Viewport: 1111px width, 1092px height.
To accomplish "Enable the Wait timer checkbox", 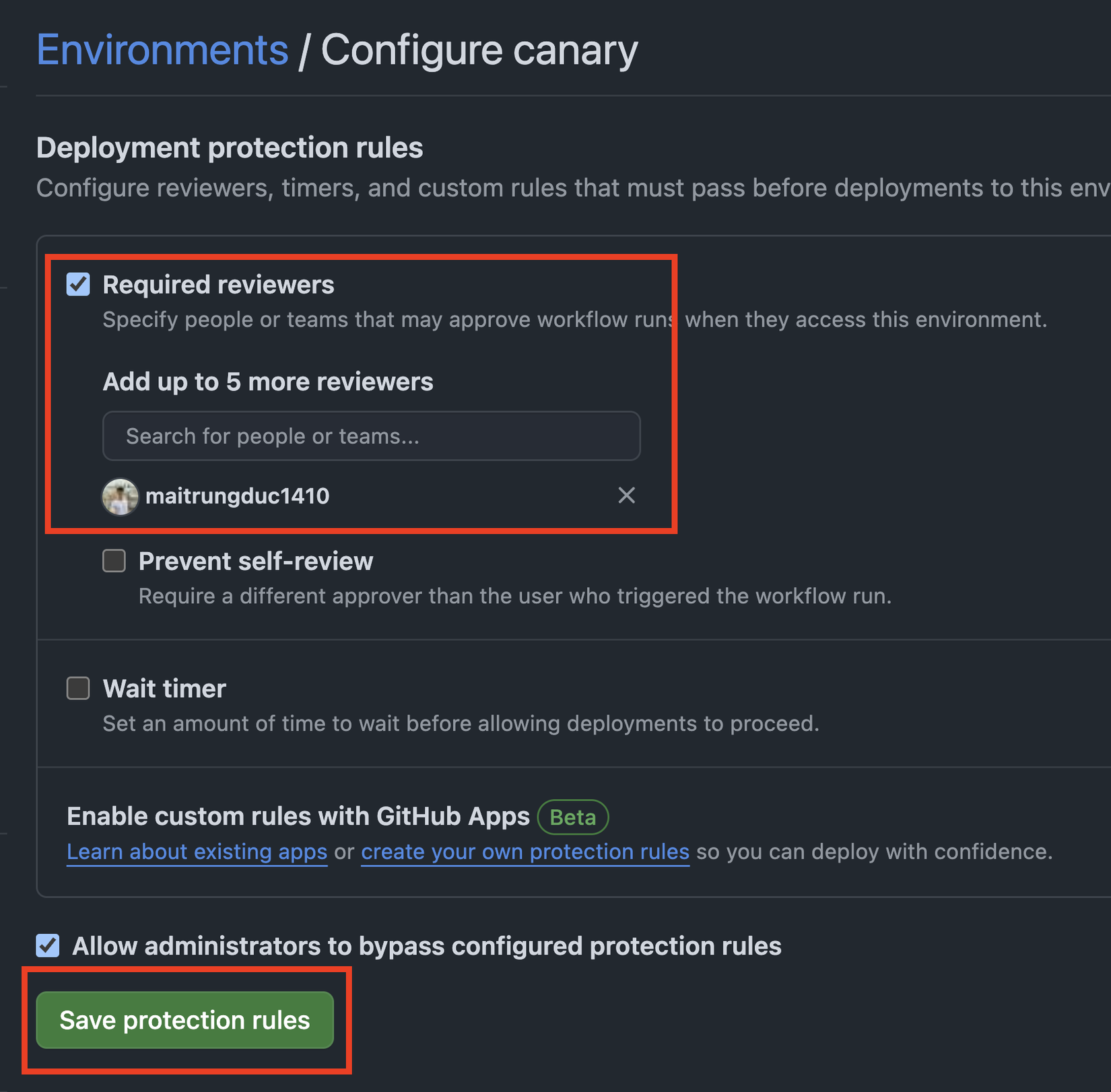I will tap(78, 688).
